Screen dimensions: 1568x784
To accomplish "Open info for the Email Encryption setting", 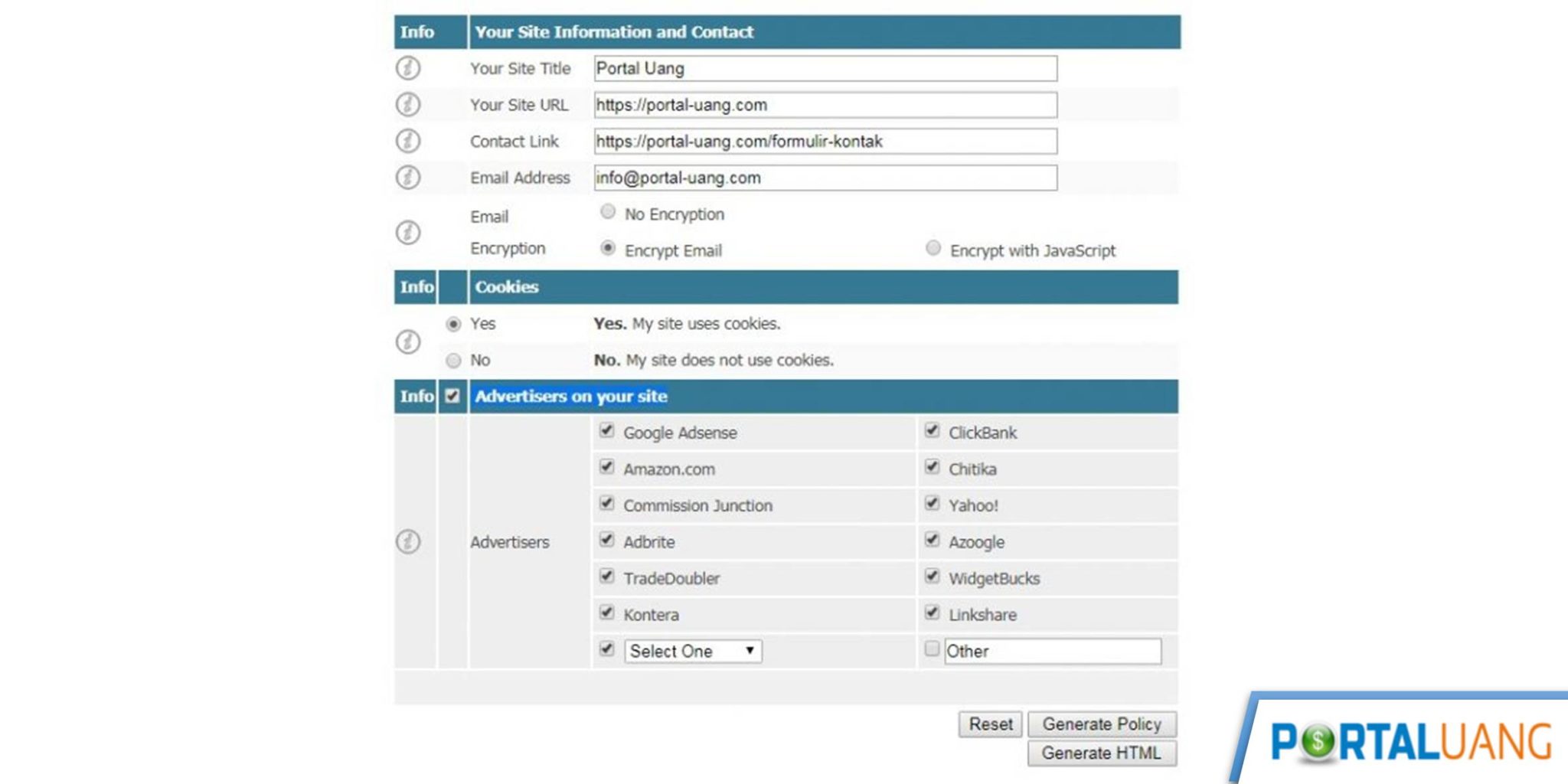I will pos(407,232).
